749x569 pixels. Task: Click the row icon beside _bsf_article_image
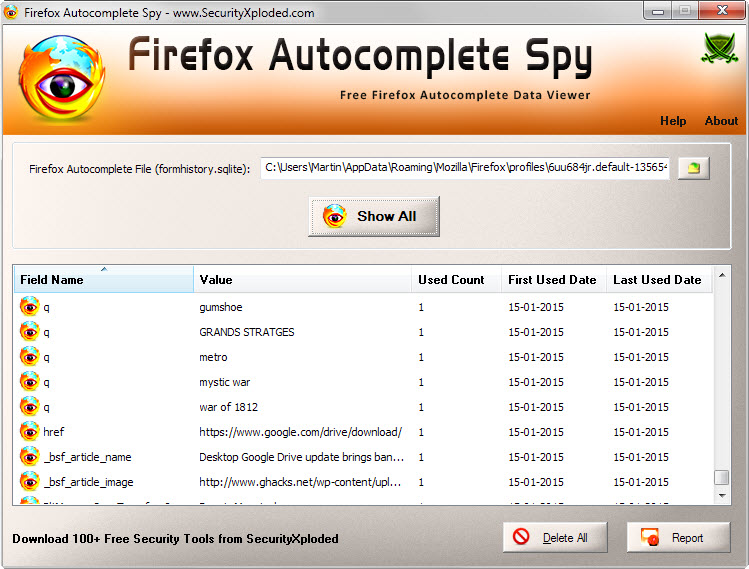[30, 482]
